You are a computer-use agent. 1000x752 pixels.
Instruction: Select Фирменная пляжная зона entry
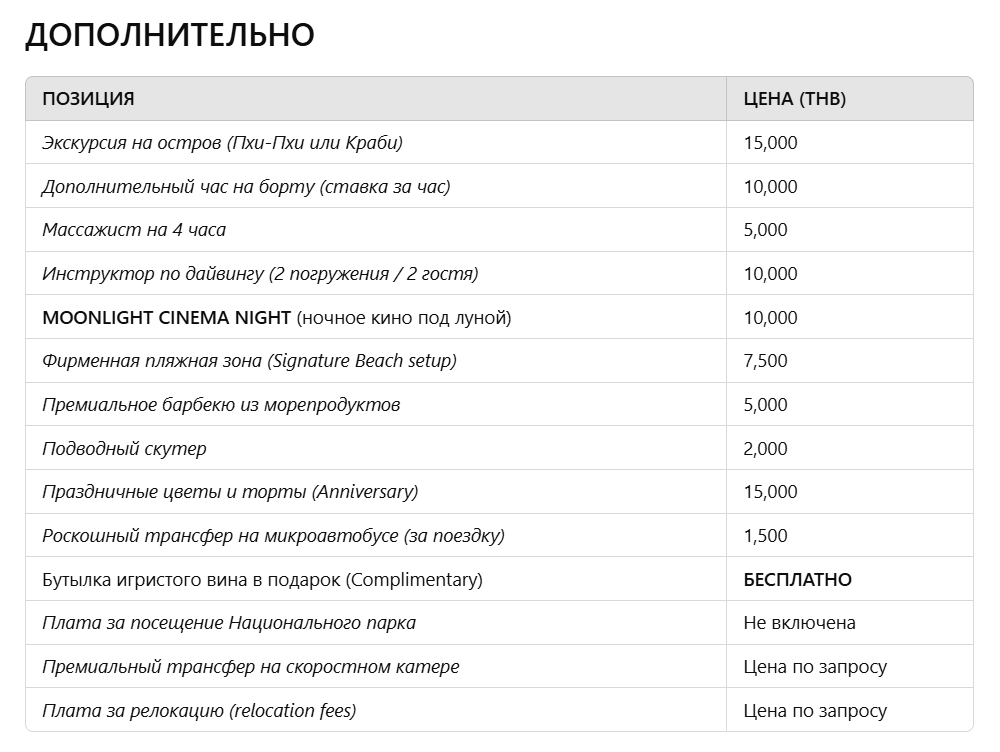(x=249, y=361)
